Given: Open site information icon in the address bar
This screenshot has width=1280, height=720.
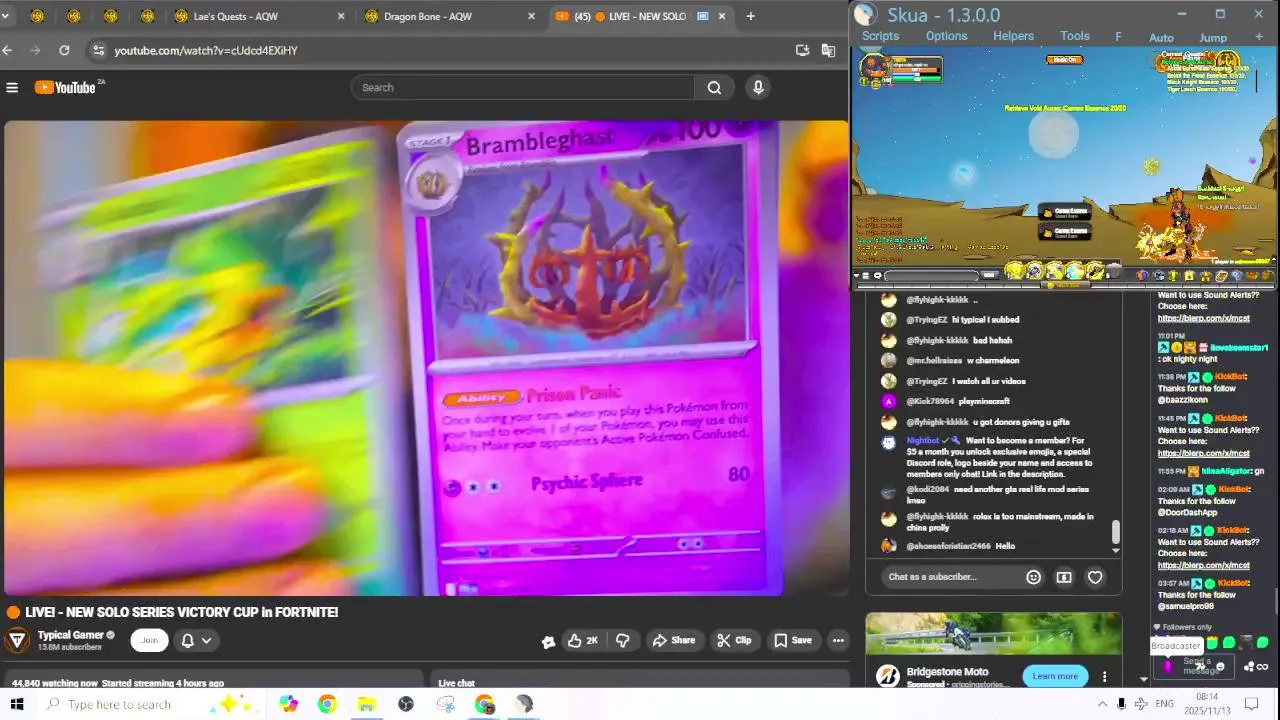Looking at the screenshot, I should point(97,50).
